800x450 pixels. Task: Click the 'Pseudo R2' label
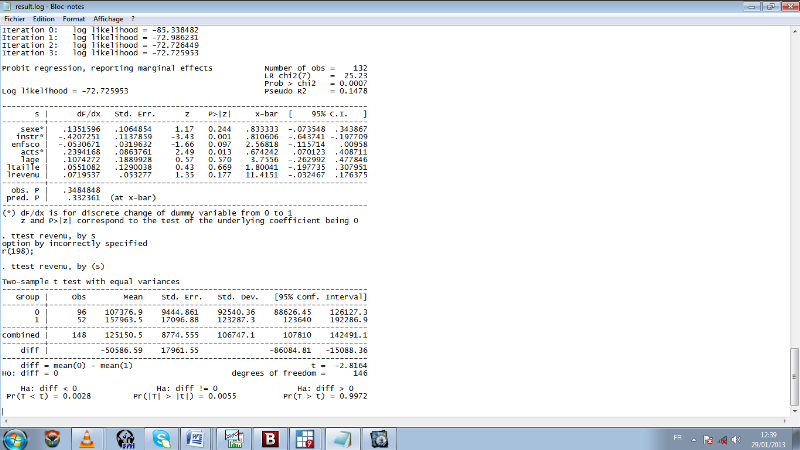coord(285,91)
